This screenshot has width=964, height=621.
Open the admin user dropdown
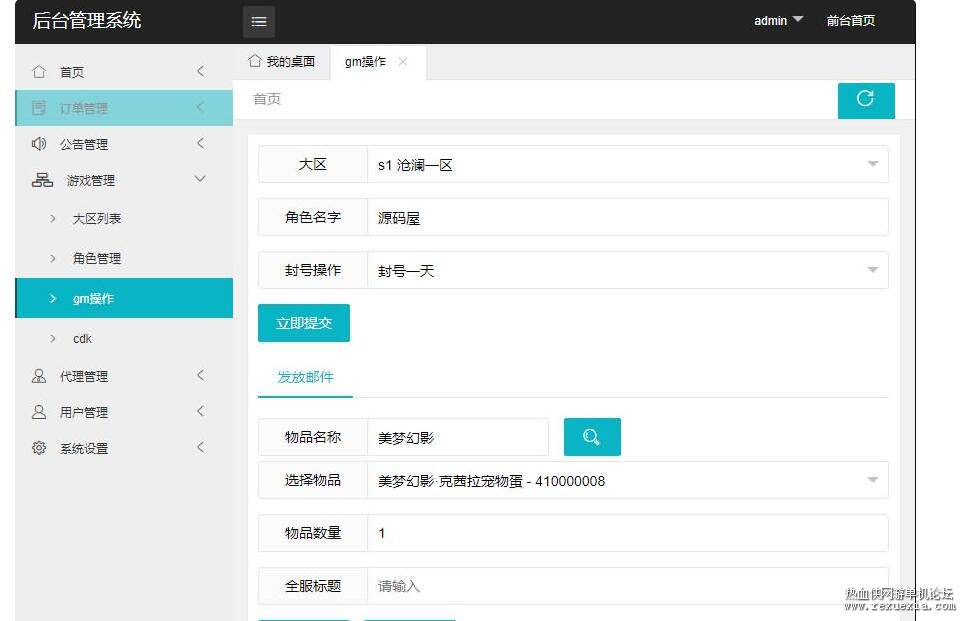[x=778, y=20]
